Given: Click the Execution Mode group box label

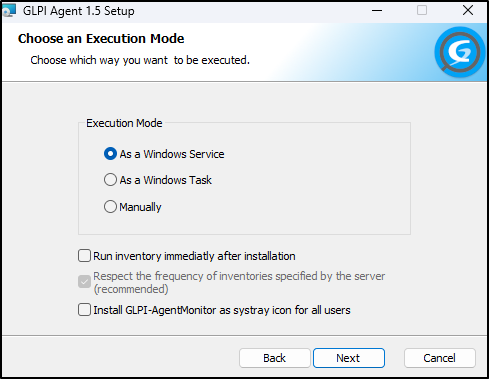Looking at the screenshot, I should pyautogui.click(x=124, y=123).
